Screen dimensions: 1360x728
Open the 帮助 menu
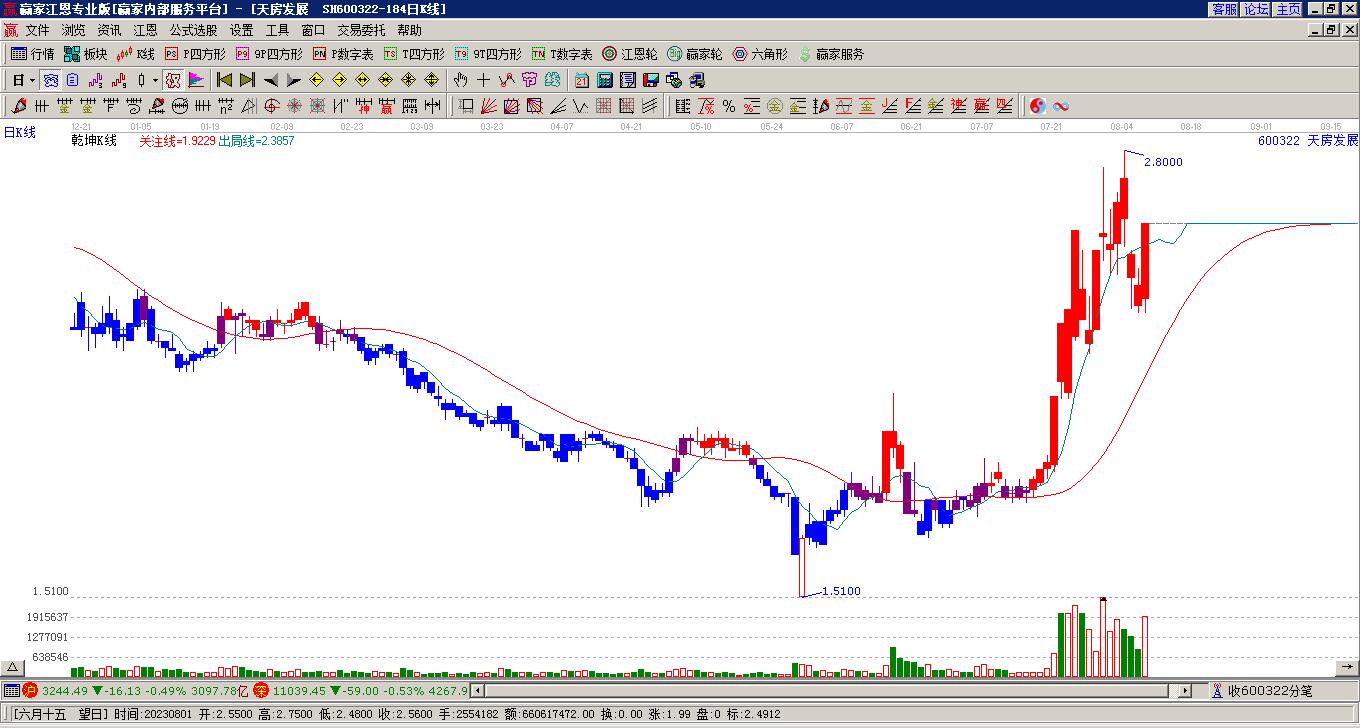tap(410, 30)
